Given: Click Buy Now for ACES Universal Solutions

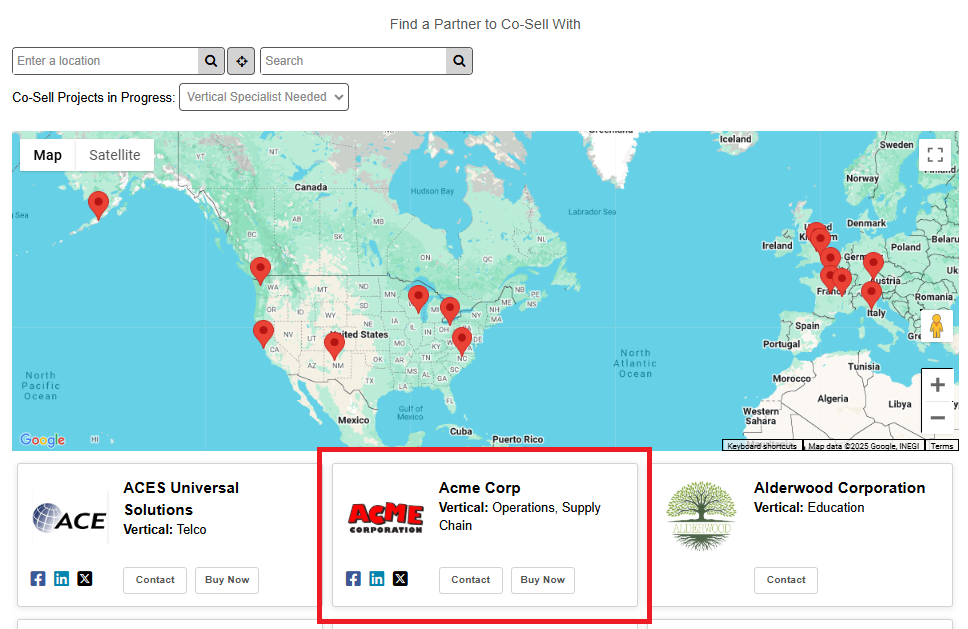Looking at the screenshot, I should pyautogui.click(x=227, y=580).
